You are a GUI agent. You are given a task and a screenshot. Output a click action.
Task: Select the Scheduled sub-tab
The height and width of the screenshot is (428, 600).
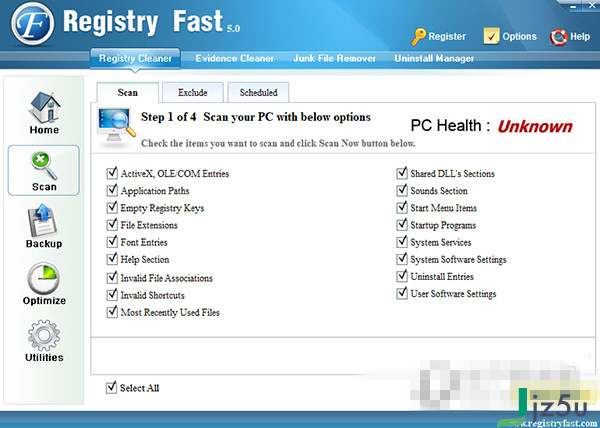point(258,93)
